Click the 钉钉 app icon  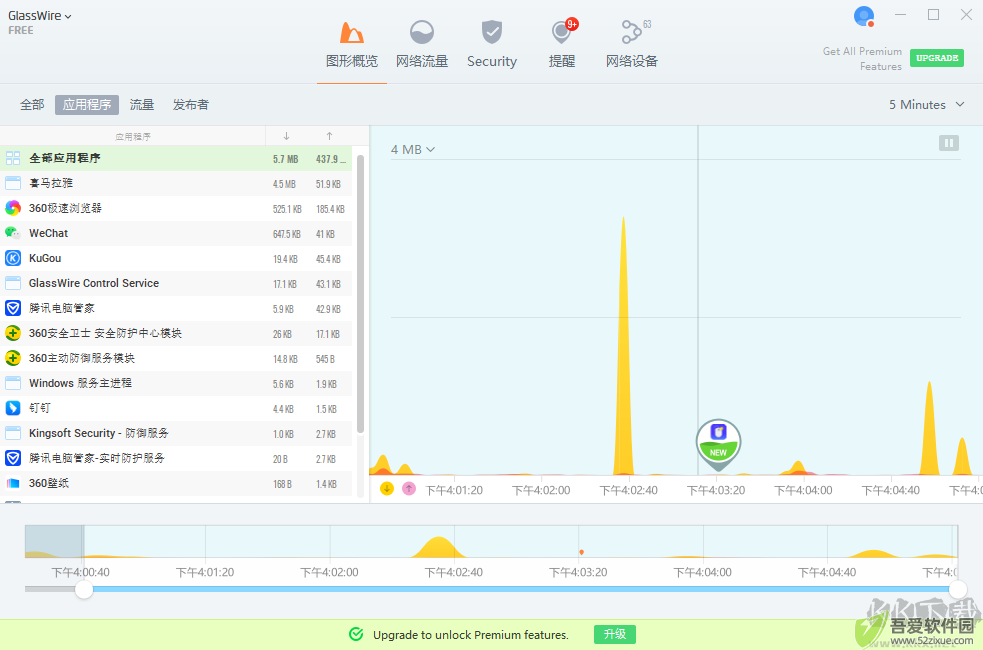[x=13, y=408]
